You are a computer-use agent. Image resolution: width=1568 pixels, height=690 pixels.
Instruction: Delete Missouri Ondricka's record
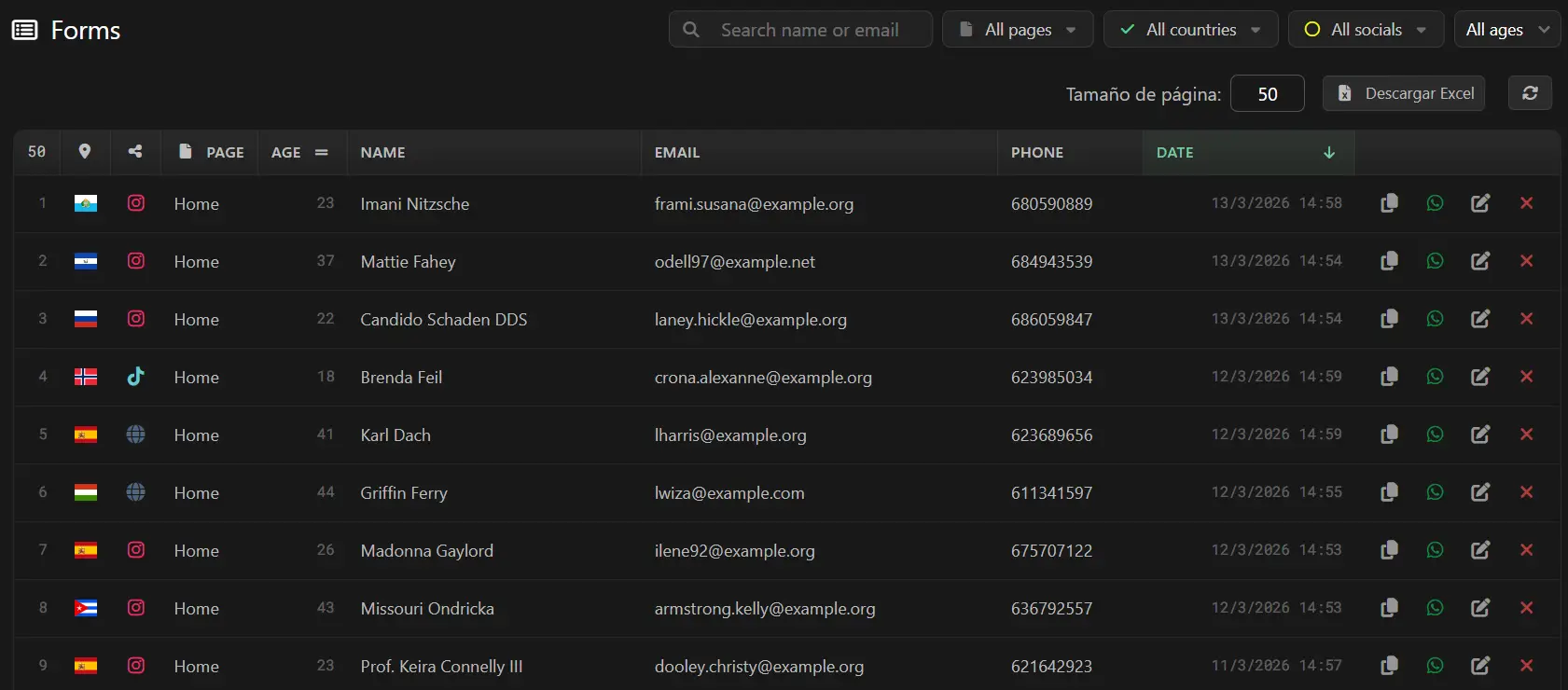1526,608
